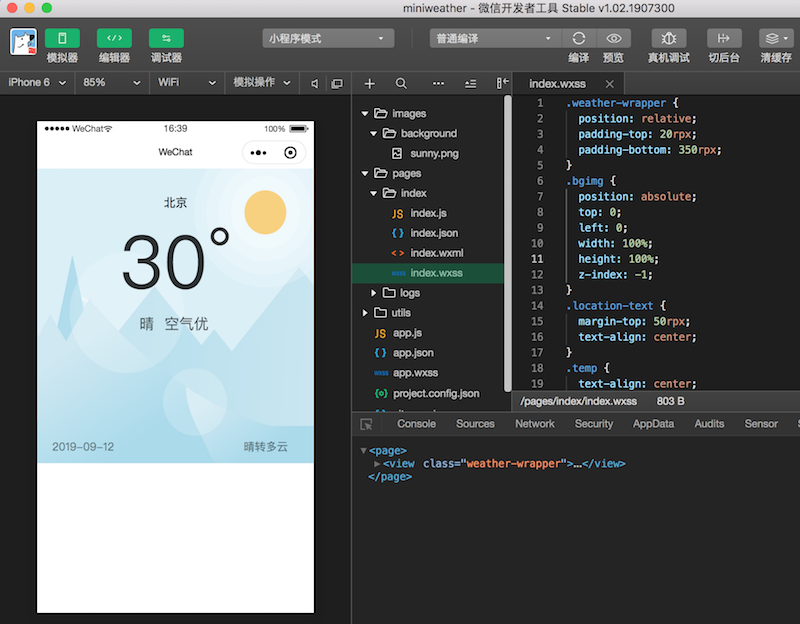Open remote debug (真机调试) bug icon
800x624 pixels.
click(668, 39)
